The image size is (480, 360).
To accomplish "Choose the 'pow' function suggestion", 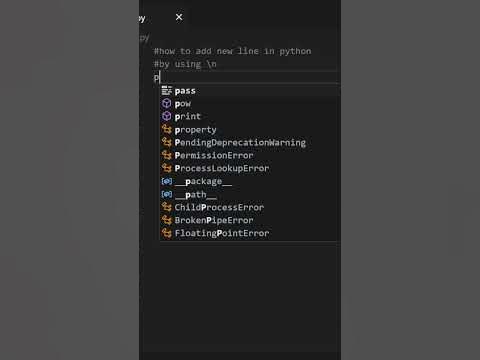I will (x=250, y=104).
